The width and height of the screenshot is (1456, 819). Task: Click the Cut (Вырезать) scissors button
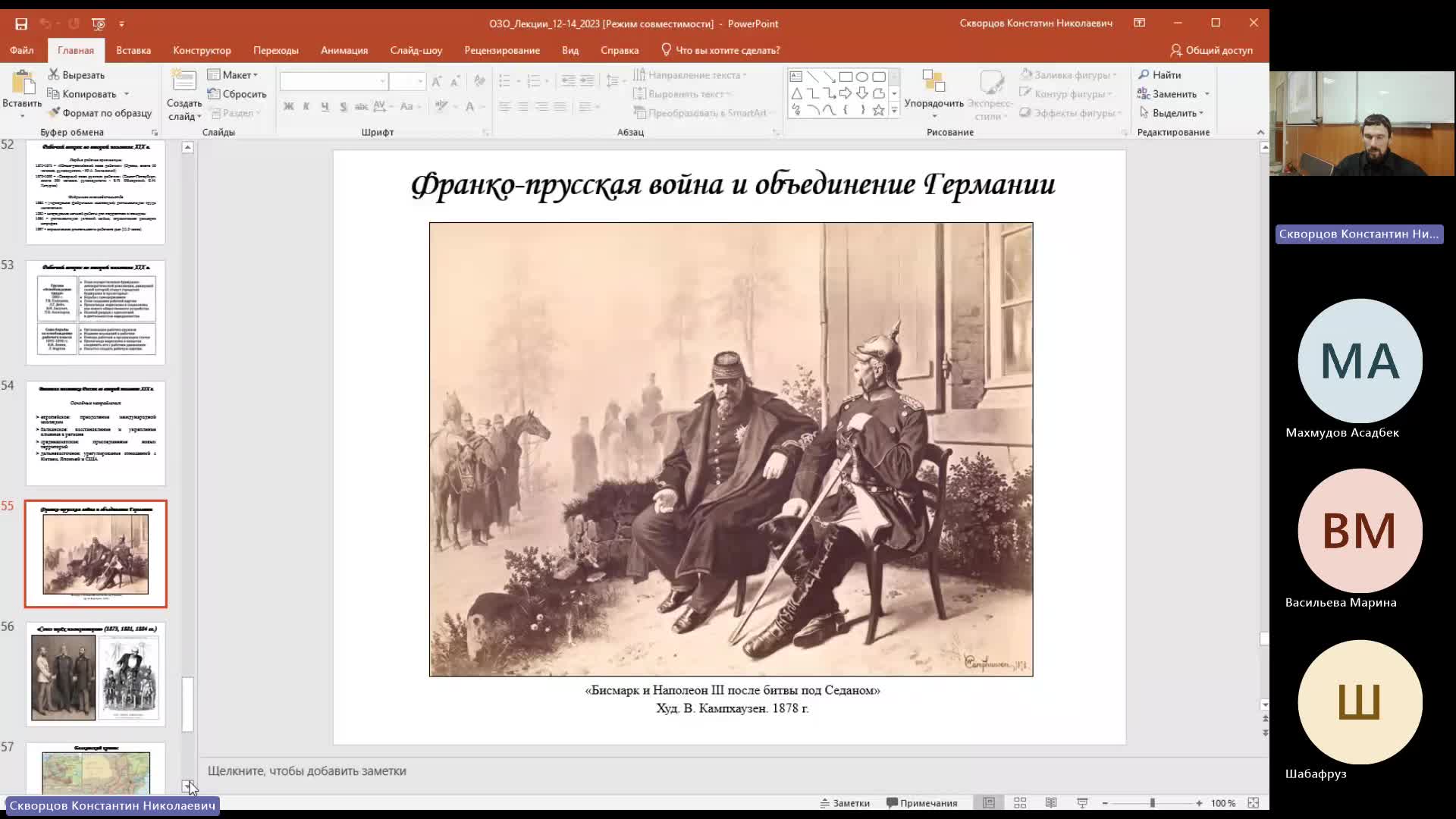76,75
